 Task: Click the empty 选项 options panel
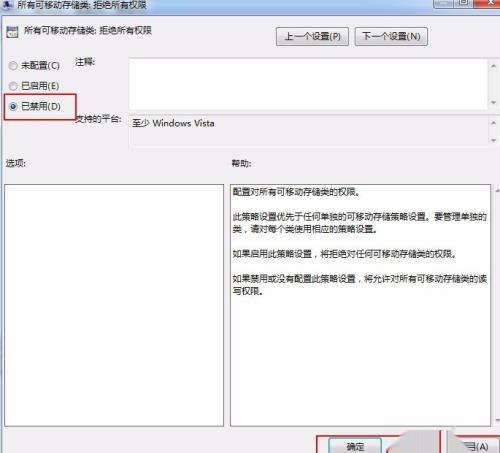click(114, 305)
